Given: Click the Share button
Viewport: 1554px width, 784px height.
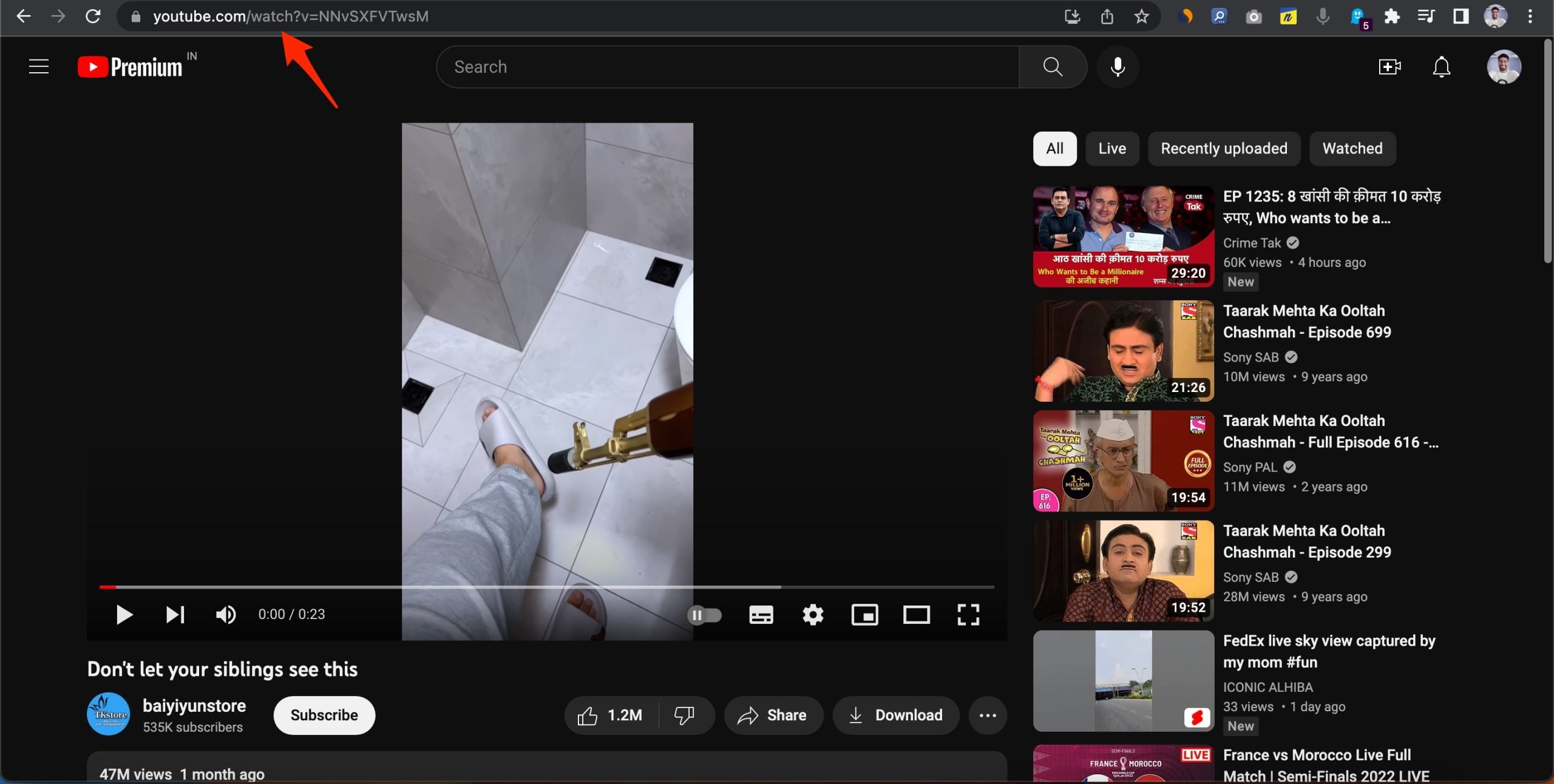Looking at the screenshot, I should [x=773, y=715].
